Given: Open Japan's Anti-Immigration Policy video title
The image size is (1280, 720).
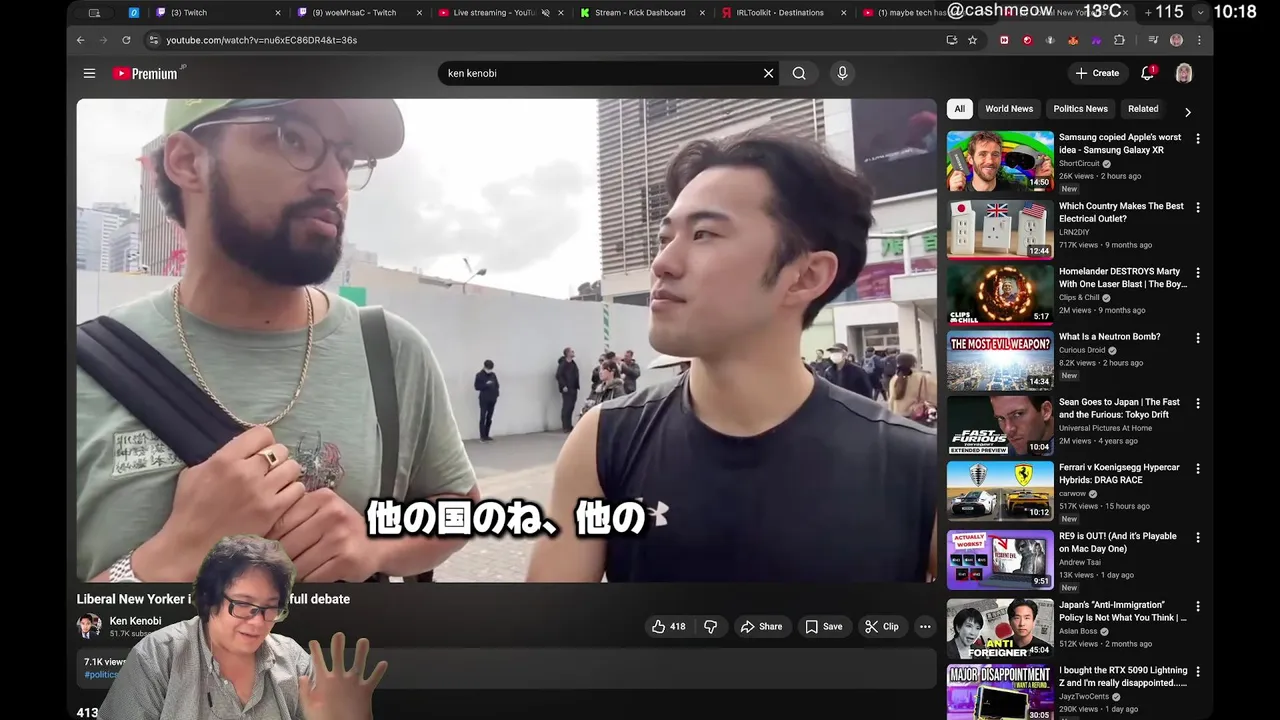Looking at the screenshot, I should coord(1123,611).
